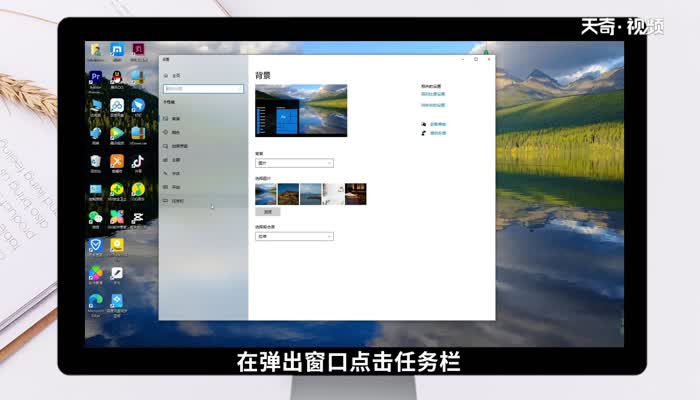The image size is (700, 400).
Task: Open Themes section in sidebar
Action: pyautogui.click(x=203, y=160)
